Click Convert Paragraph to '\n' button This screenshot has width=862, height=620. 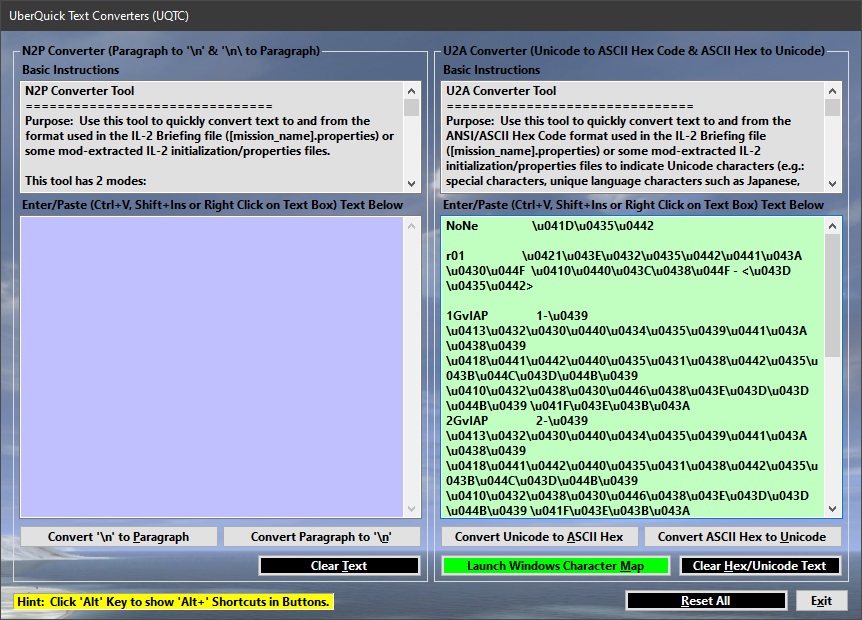[322, 537]
